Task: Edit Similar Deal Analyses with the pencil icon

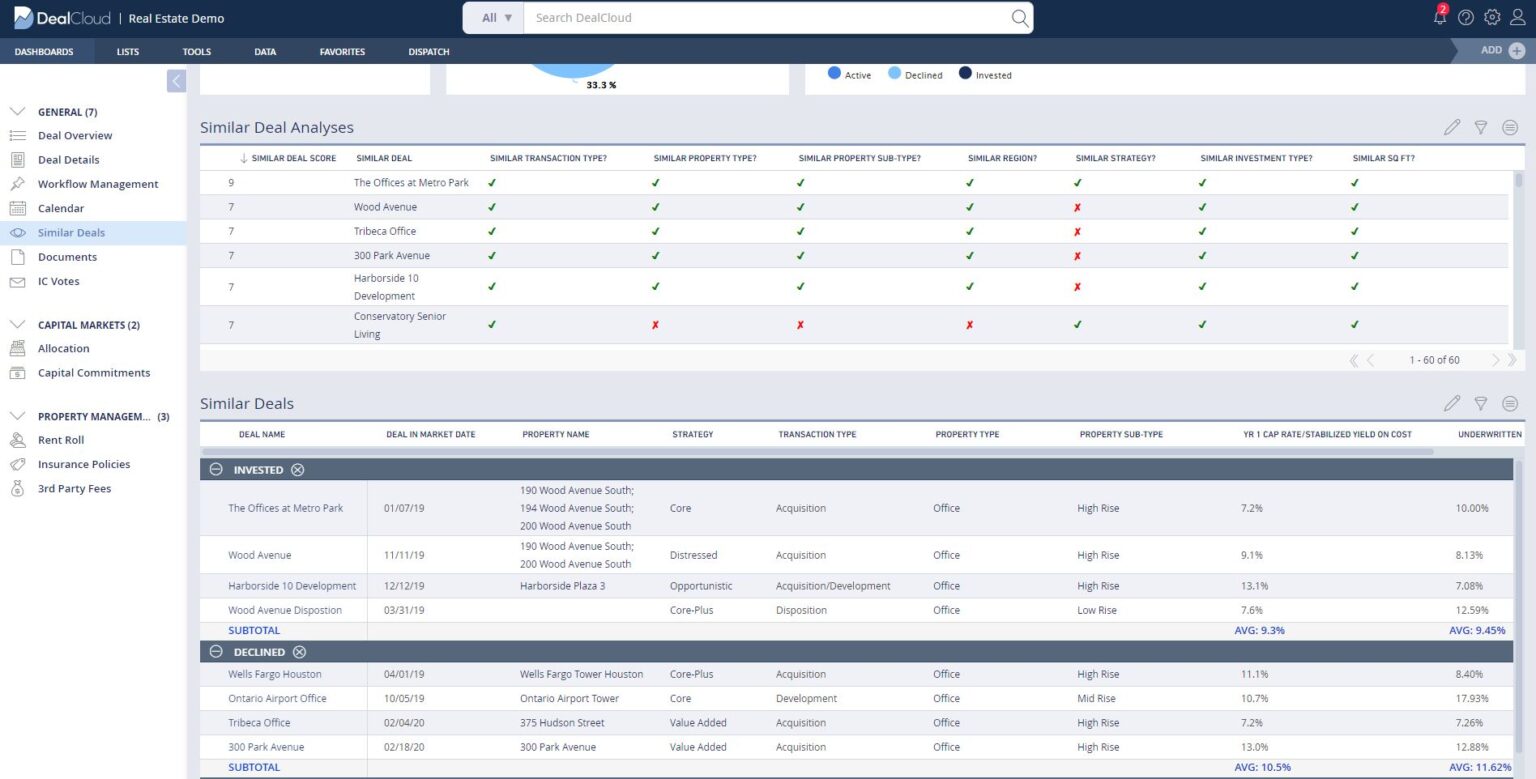Action: (x=1452, y=127)
